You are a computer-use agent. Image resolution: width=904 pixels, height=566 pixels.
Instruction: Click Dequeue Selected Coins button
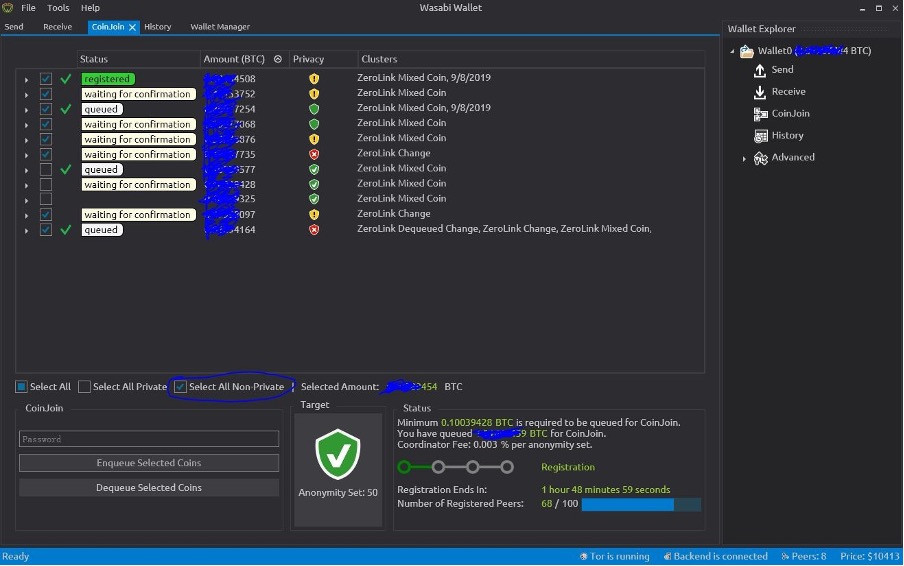(x=149, y=488)
